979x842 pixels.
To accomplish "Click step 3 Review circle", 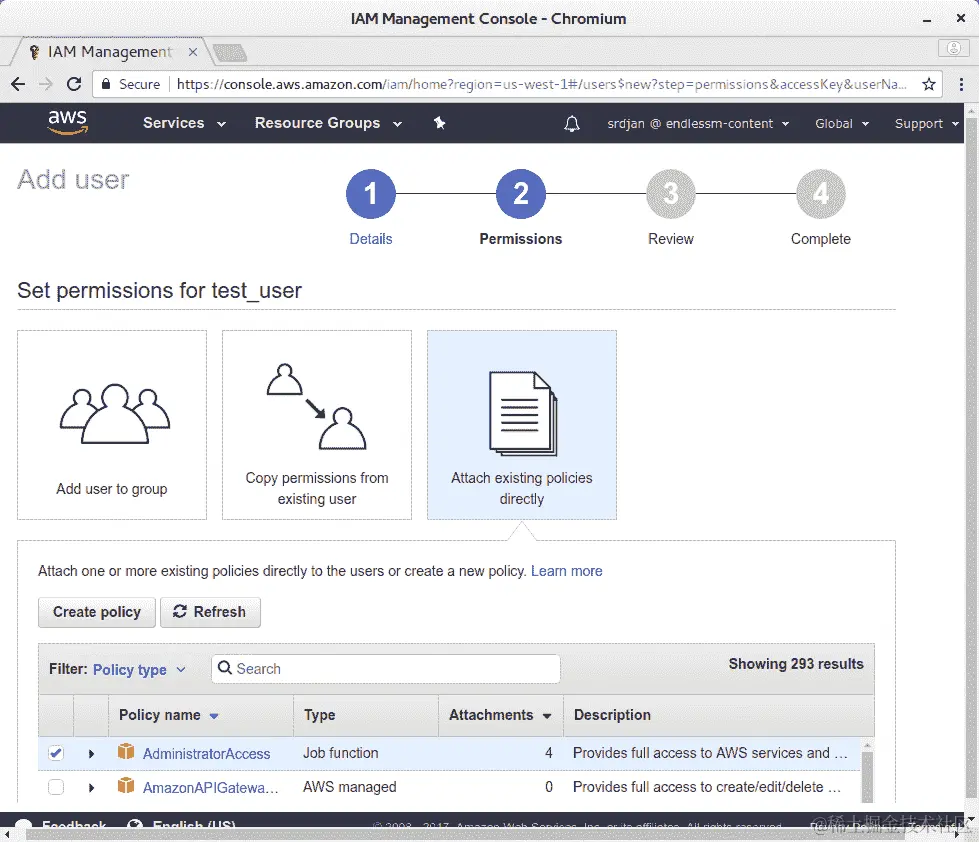I will coord(671,193).
